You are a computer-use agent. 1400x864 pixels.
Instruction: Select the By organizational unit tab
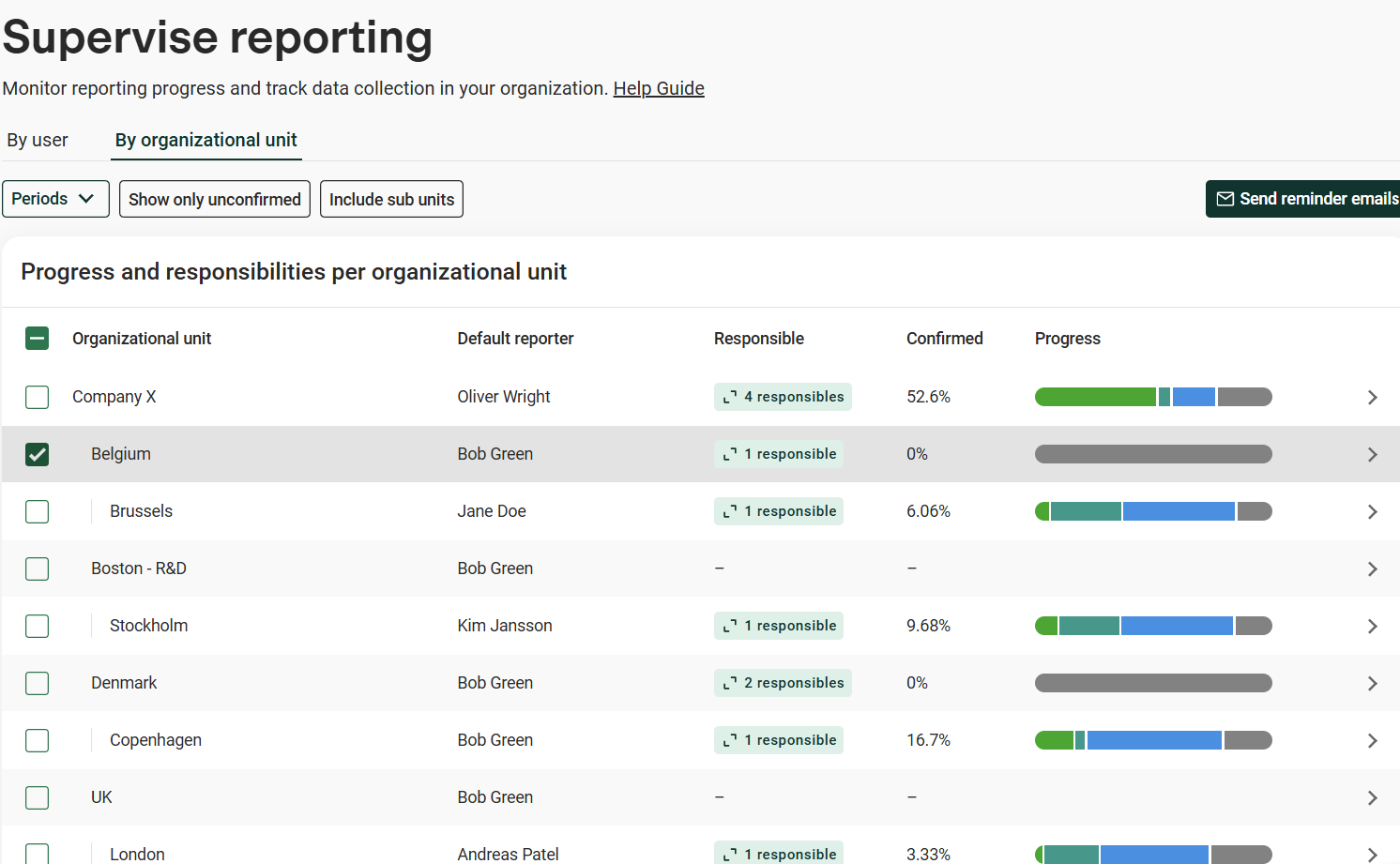206,141
